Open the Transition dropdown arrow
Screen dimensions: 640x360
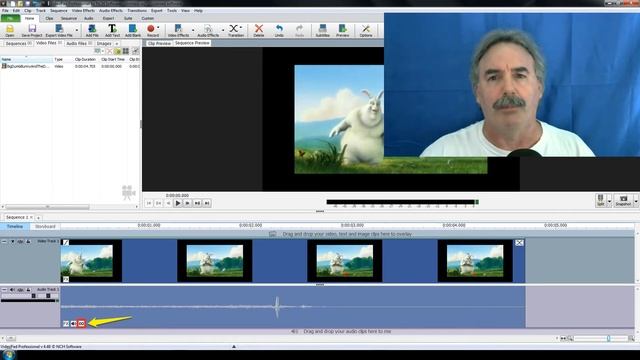[x=241, y=28]
